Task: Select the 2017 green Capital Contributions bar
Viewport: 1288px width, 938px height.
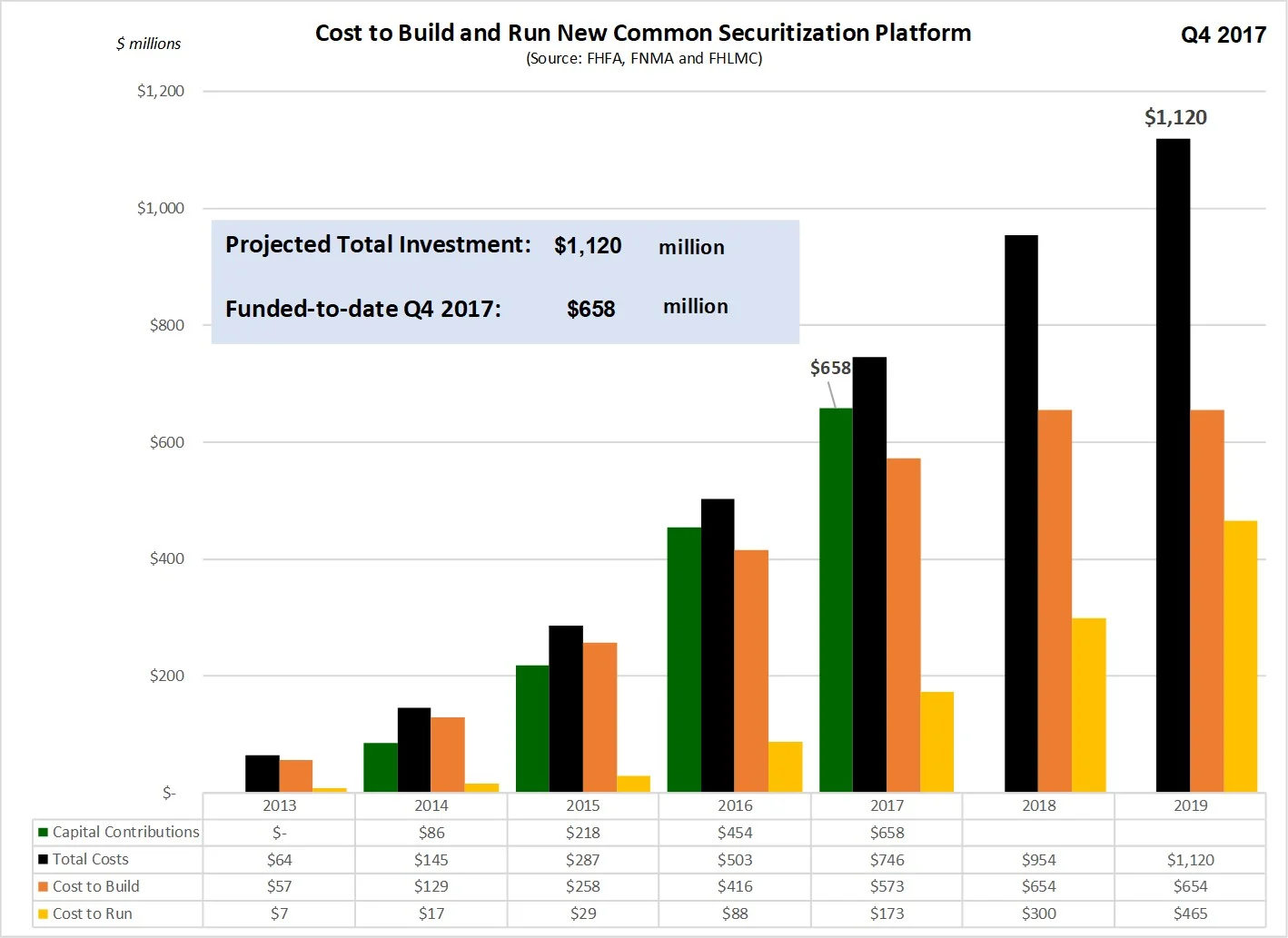Action: click(x=836, y=600)
